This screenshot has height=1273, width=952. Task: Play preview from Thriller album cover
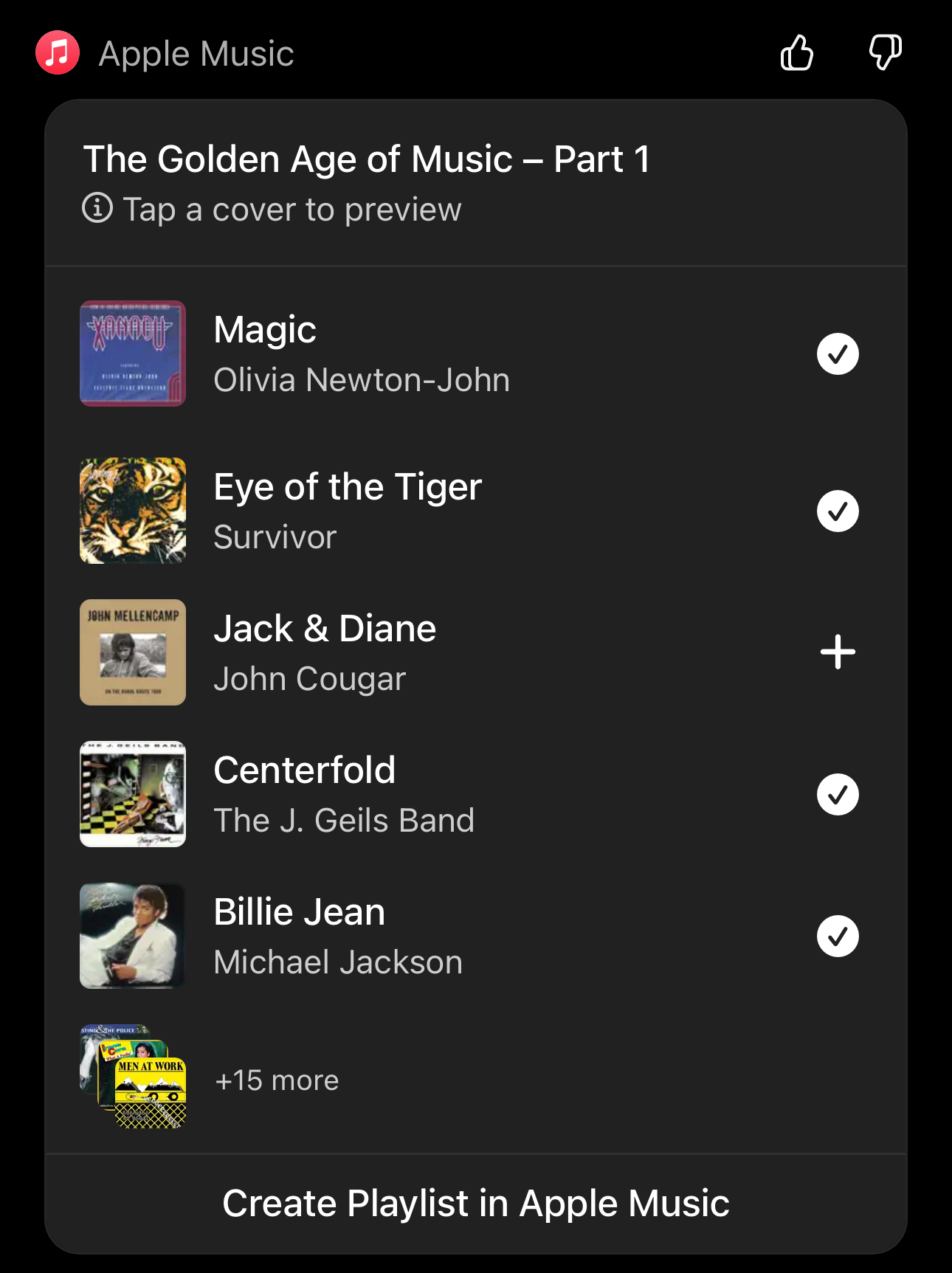tap(133, 936)
